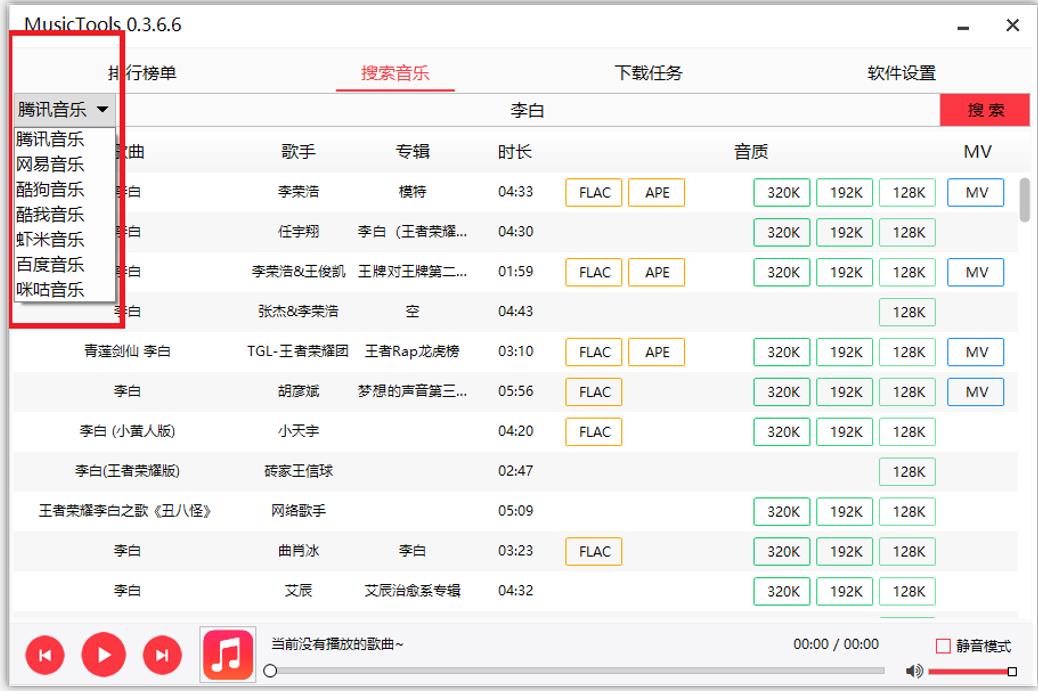Open MV for 李荣浩 模特 song
Image resolution: width=1038 pixels, height=691 pixels.
point(976,193)
